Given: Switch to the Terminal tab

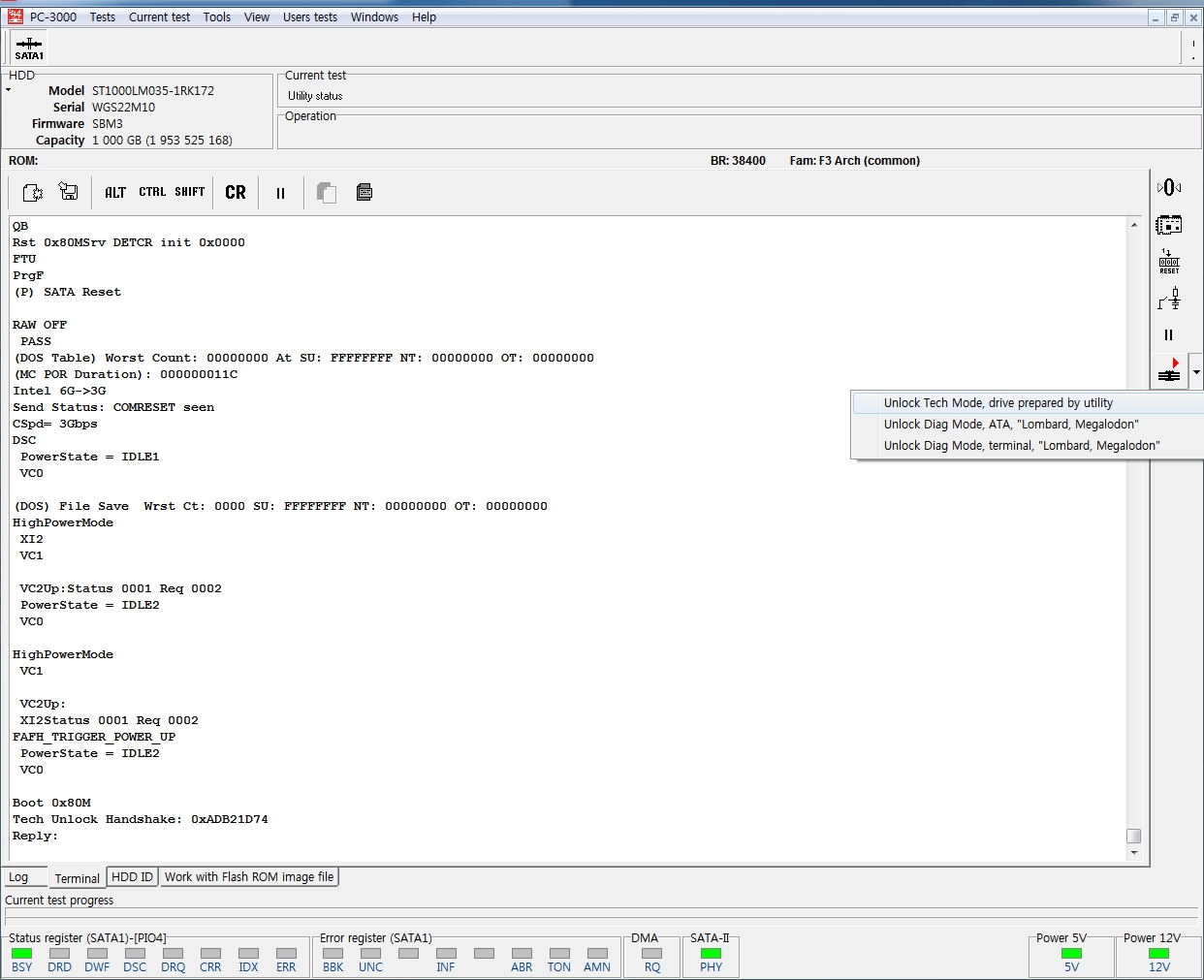Looking at the screenshot, I should point(77,877).
